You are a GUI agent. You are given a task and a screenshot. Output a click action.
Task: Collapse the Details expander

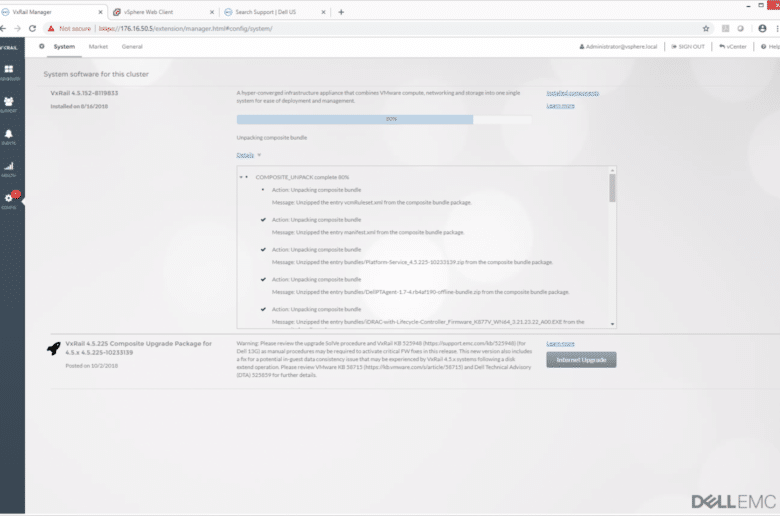249,155
